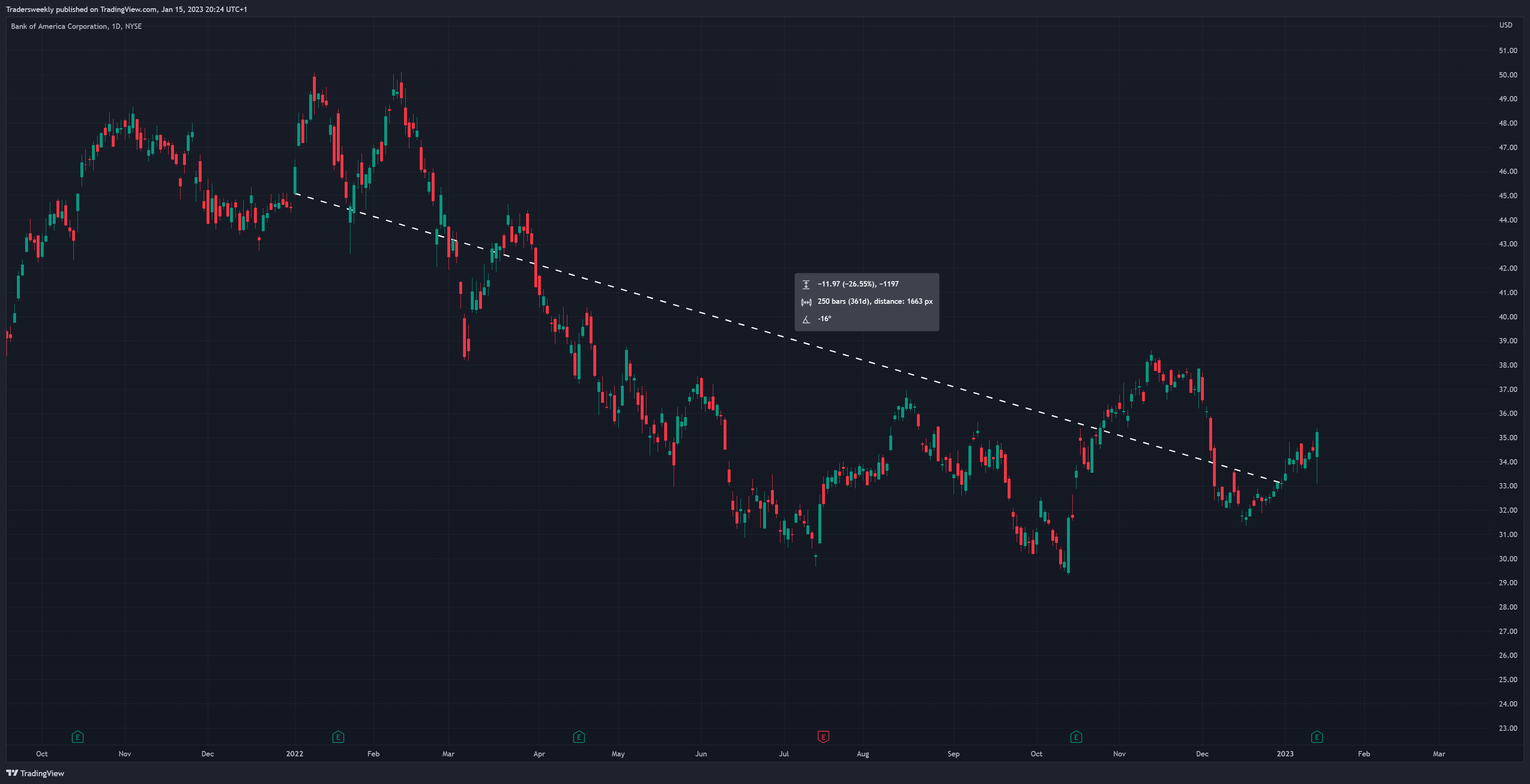Click the Sep label on time axis

click(x=953, y=754)
